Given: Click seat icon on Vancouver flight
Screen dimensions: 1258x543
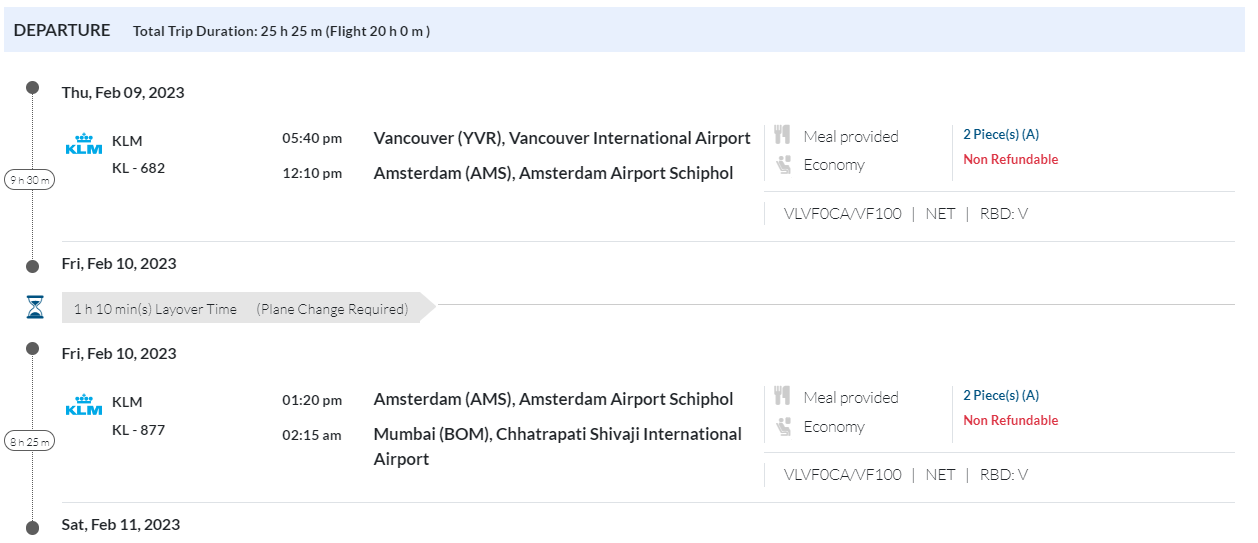Looking at the screenshot, I should (783, 165).
